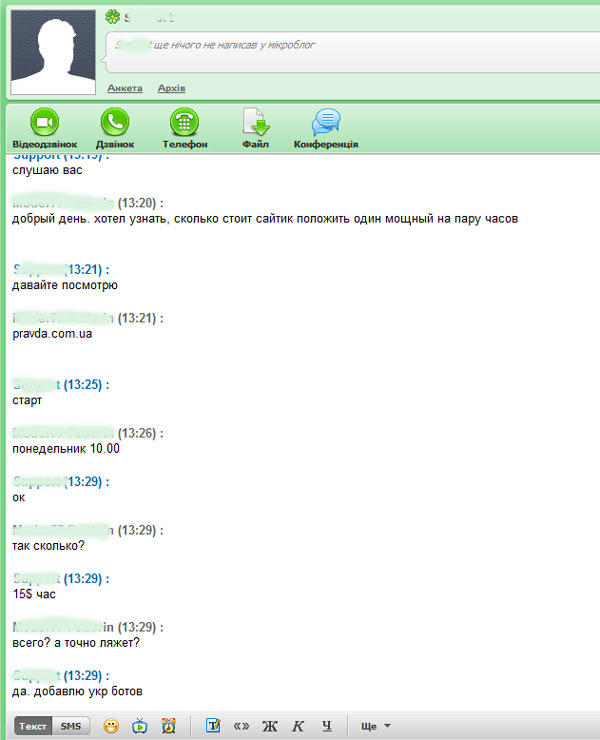Open the text font settings icon
The width and height of the screenshot is (600, 740).
212,726
